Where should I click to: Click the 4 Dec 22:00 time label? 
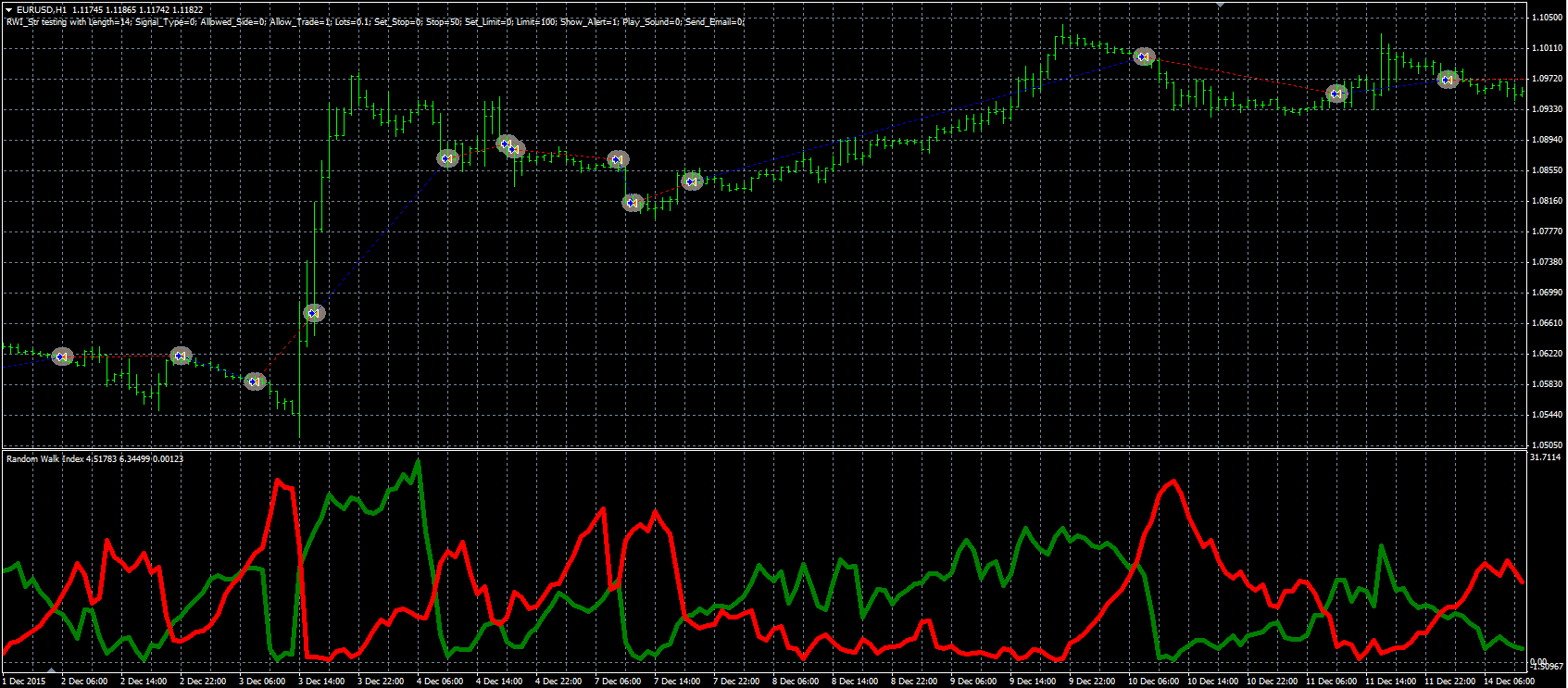(558, 682)
